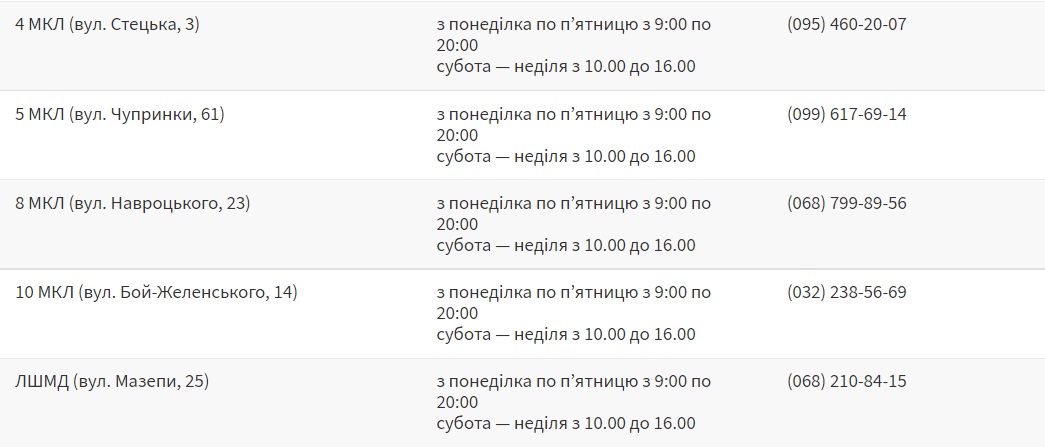1045x447 pixels.
Task: Click the weekend hours in 4 МКЛ row
Action: (566, 67)
